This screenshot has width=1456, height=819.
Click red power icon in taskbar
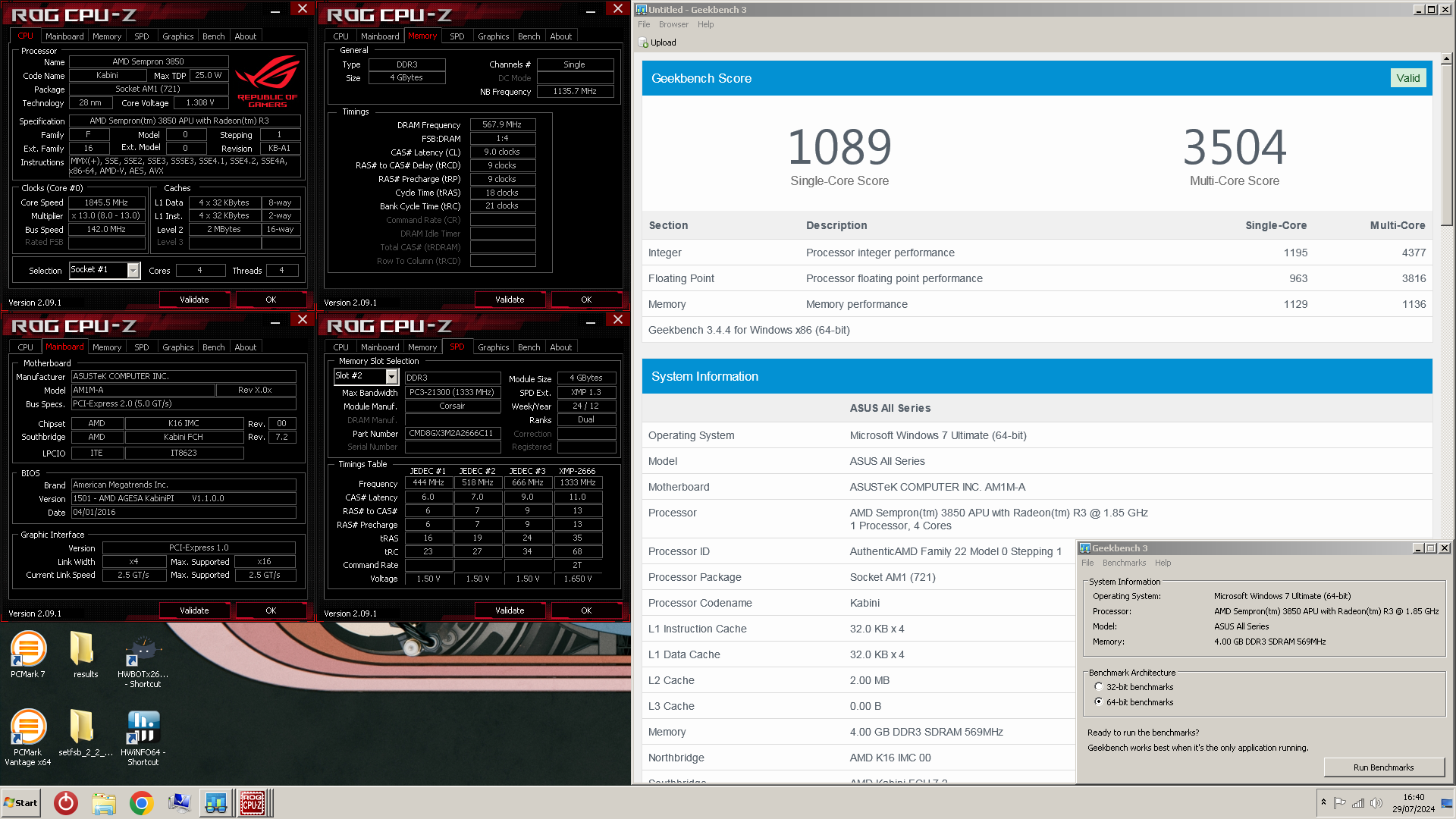pos(66,803)
